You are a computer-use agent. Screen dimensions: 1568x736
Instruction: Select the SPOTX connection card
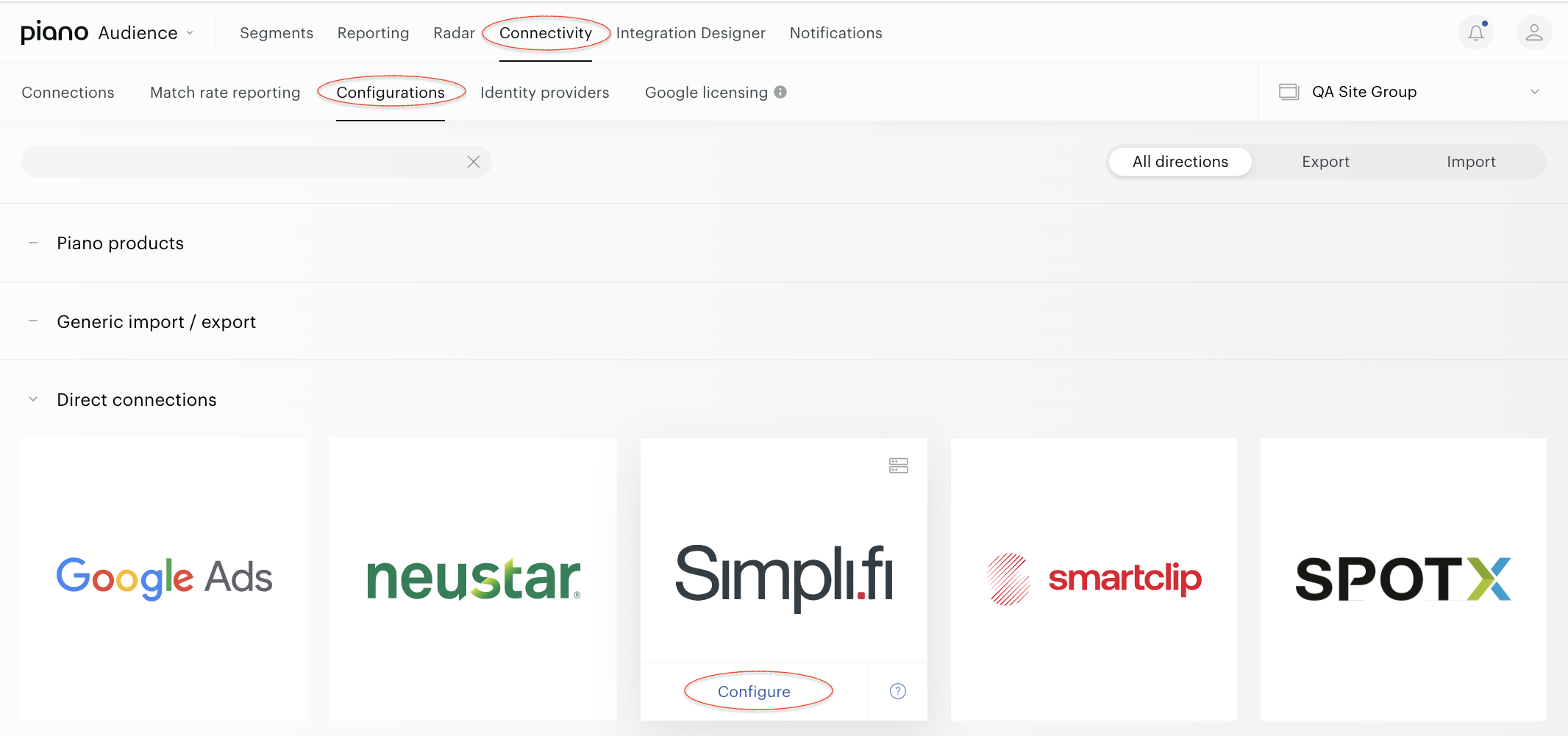(x=1403, y=579)
